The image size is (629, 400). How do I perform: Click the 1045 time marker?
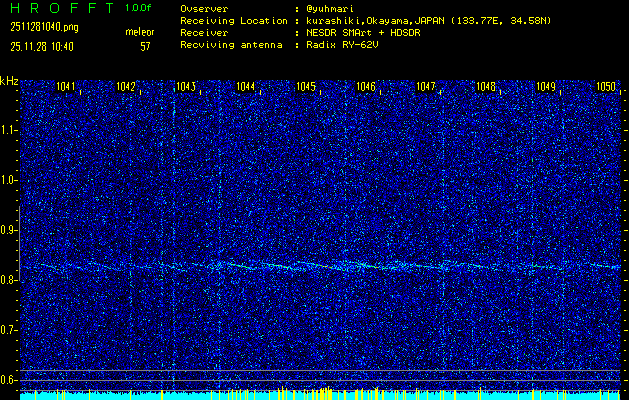(x=306, y=87)
